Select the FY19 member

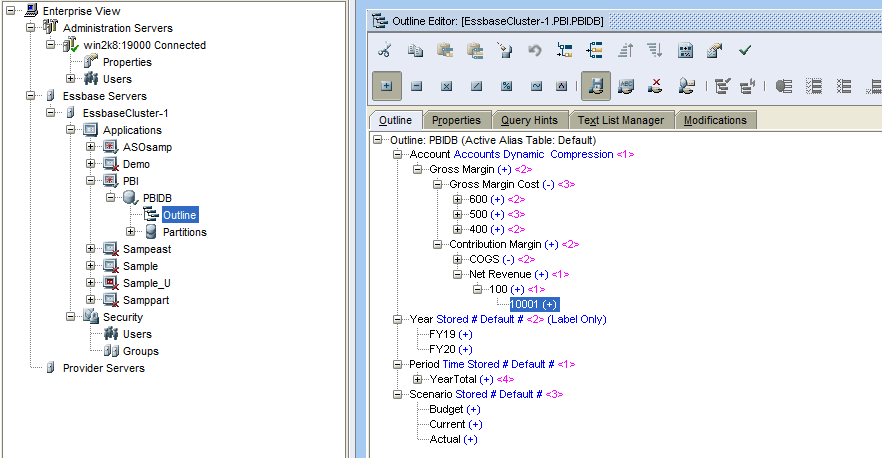click(442, 334)
